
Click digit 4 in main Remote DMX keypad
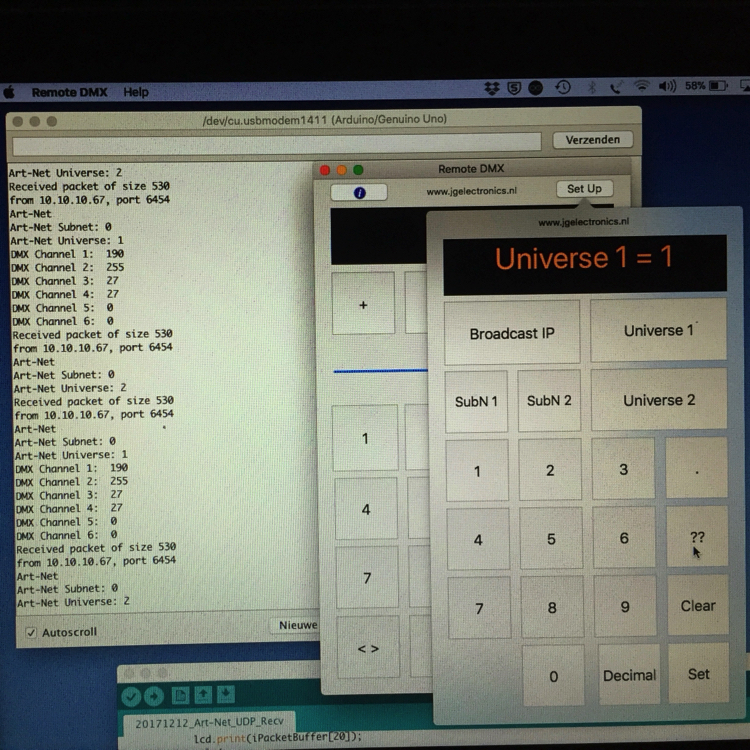click(x=366, y=508)
